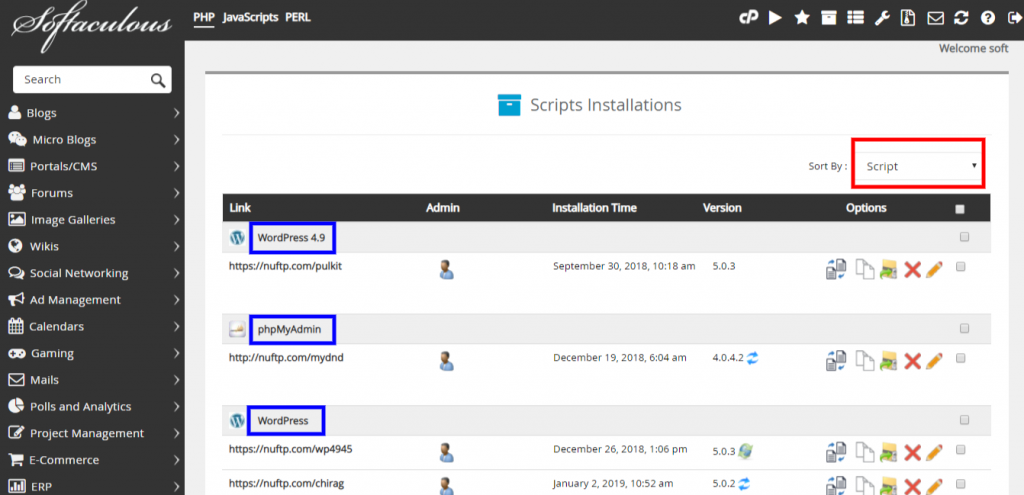The width and height of the screenshot is (1024, 495).
Task: Switch to the JavaScripts tab
Action: [x=250, y=18]
